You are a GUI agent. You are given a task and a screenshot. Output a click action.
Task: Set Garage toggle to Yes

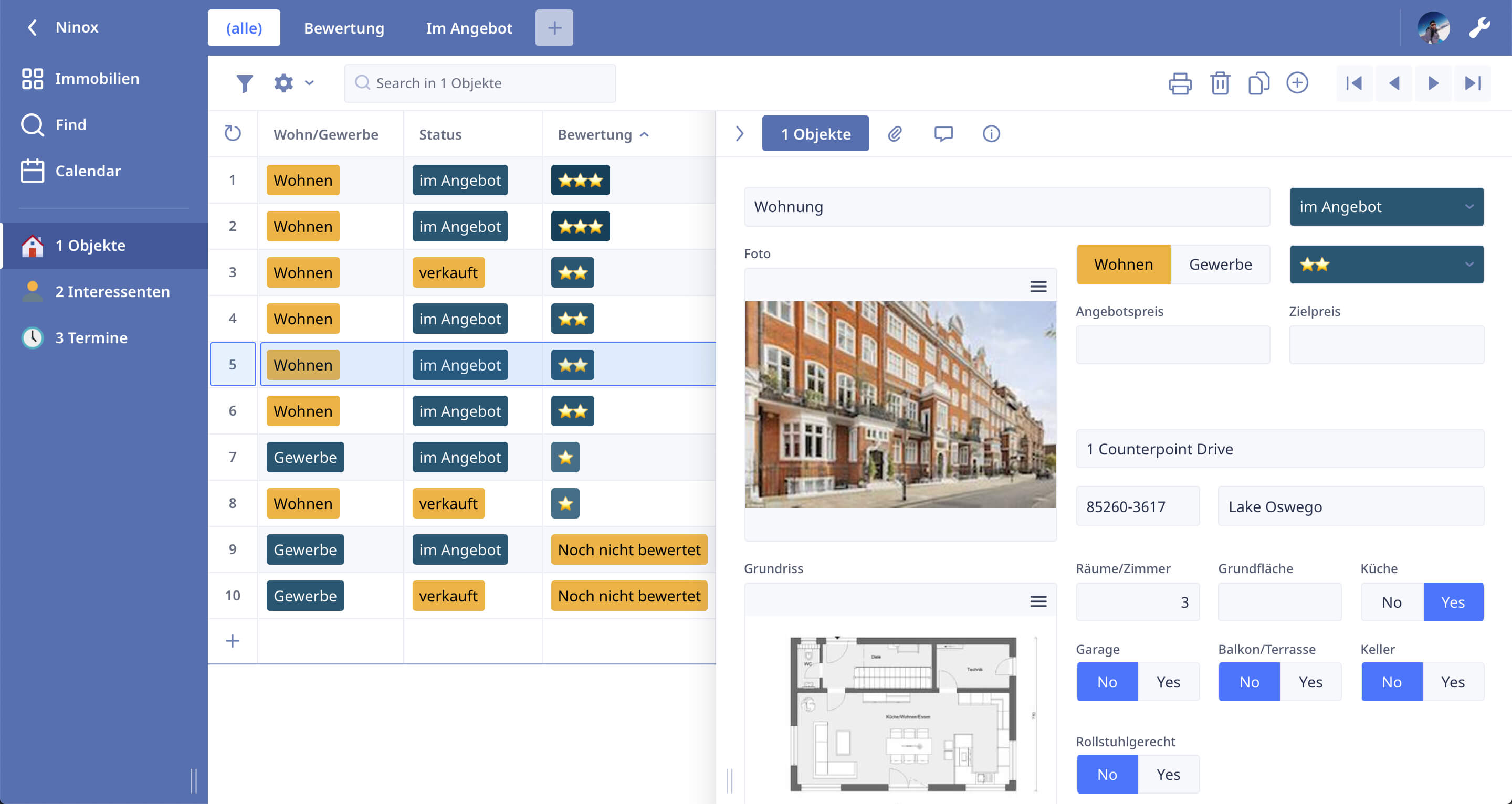1168,682
